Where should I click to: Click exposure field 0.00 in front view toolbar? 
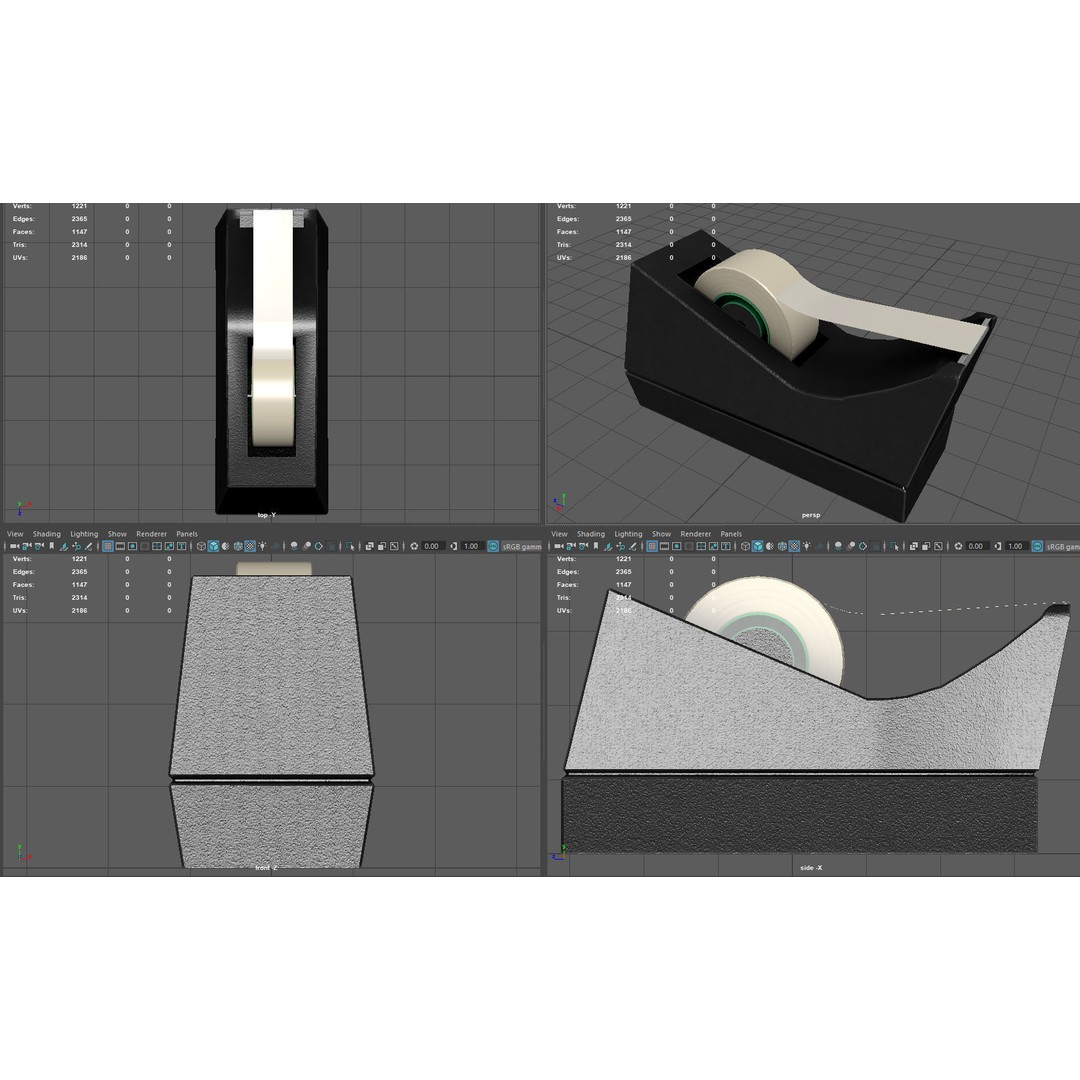click(433, 546)
